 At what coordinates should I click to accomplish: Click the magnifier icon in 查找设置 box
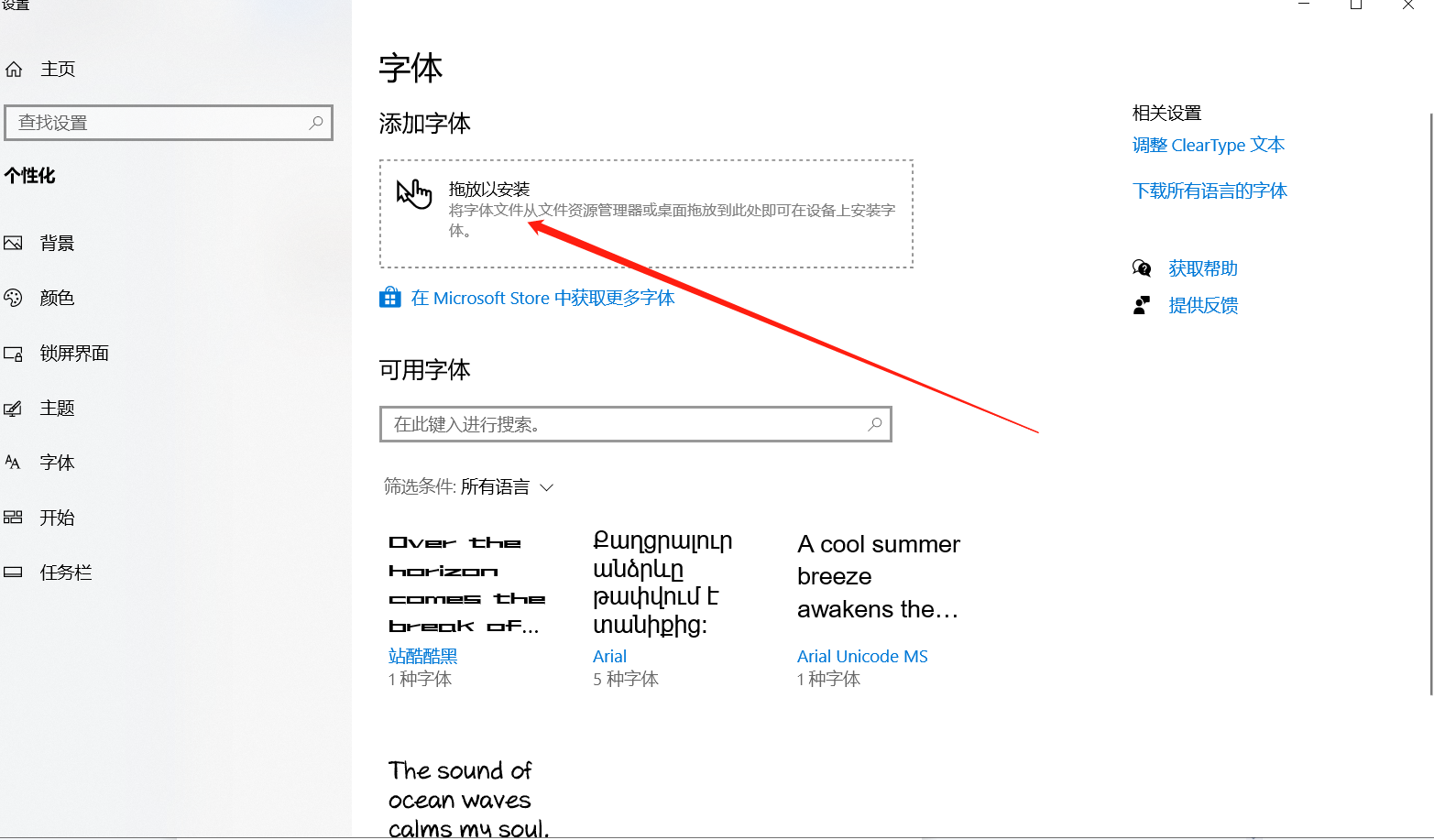316,122
